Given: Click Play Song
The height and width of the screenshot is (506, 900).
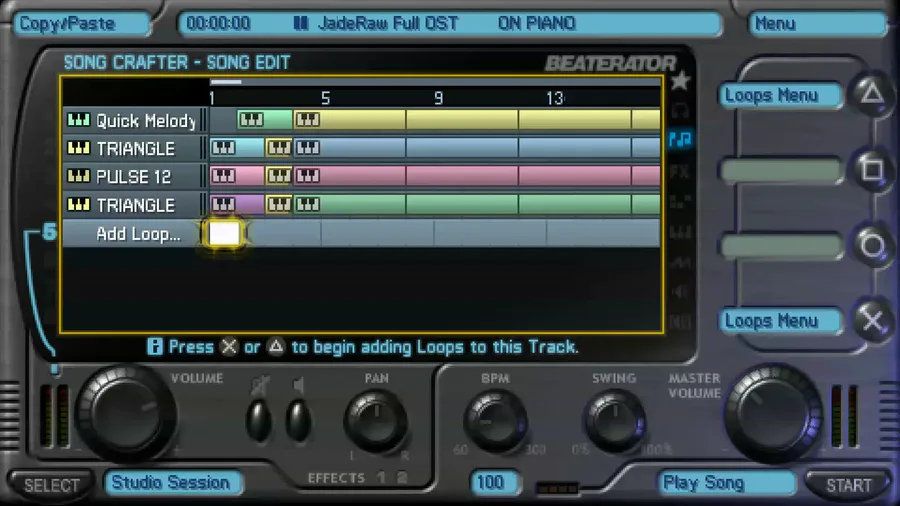Looking at the screenshot, I should (727, 482).
